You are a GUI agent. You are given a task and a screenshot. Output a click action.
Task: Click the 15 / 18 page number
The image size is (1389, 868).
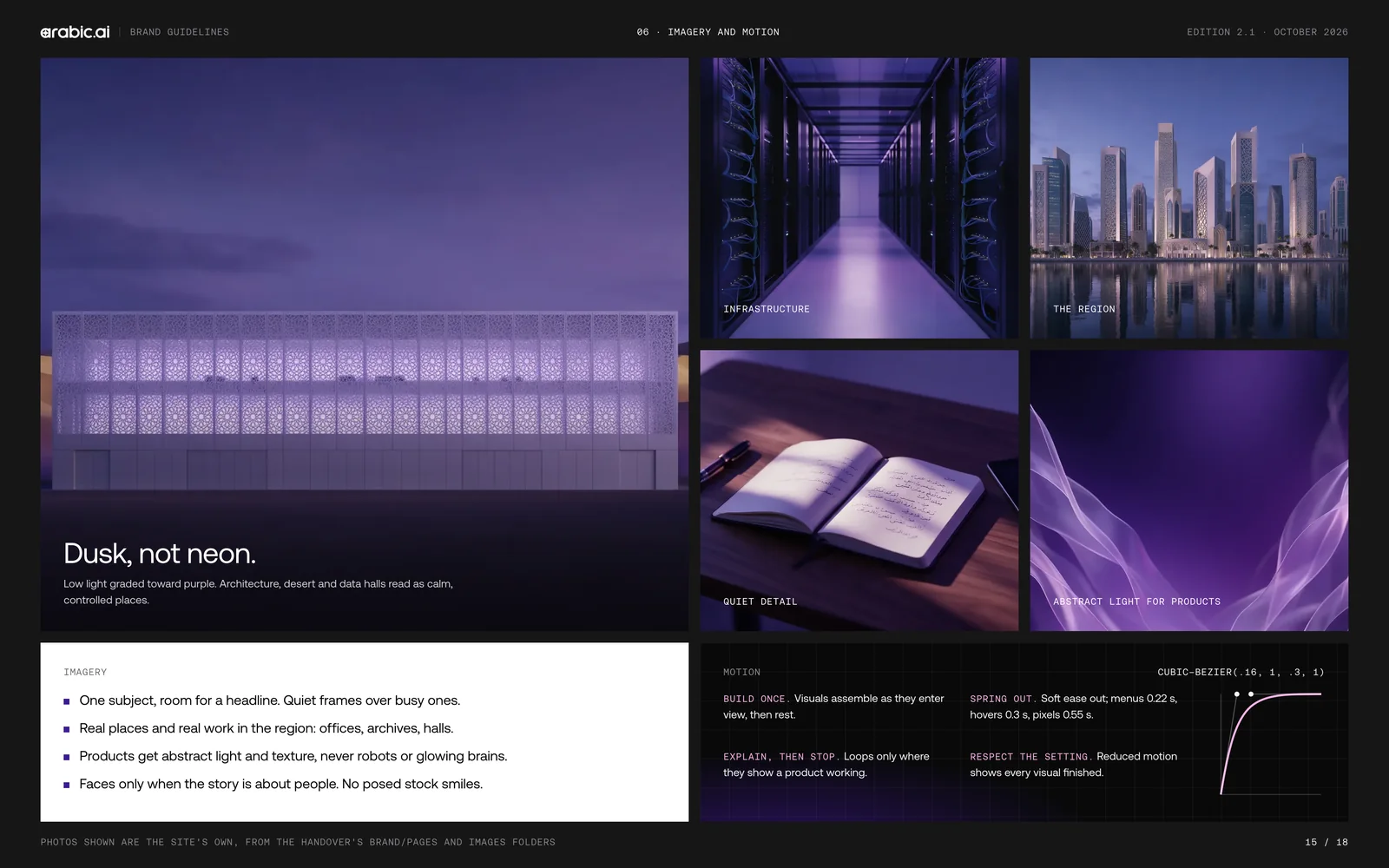[1326, 842]
